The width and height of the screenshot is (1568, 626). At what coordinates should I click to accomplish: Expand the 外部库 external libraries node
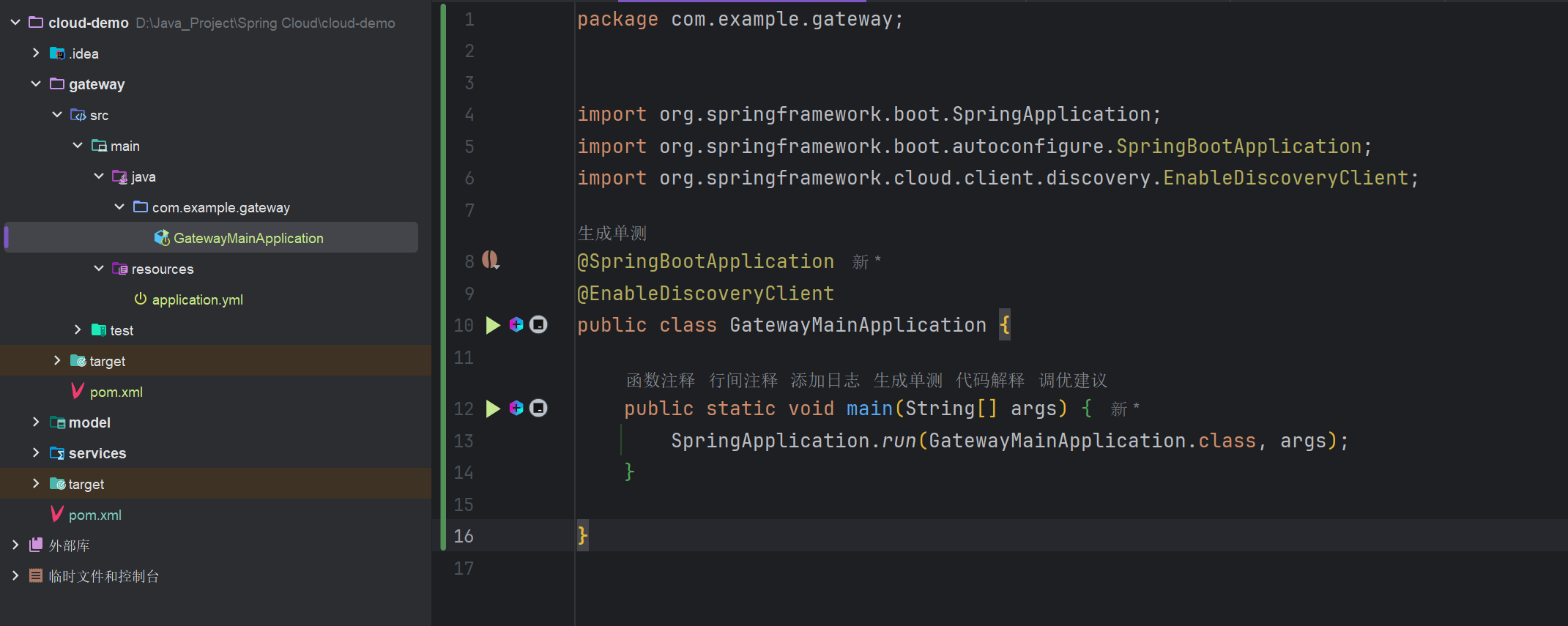(x=15, y=545)
